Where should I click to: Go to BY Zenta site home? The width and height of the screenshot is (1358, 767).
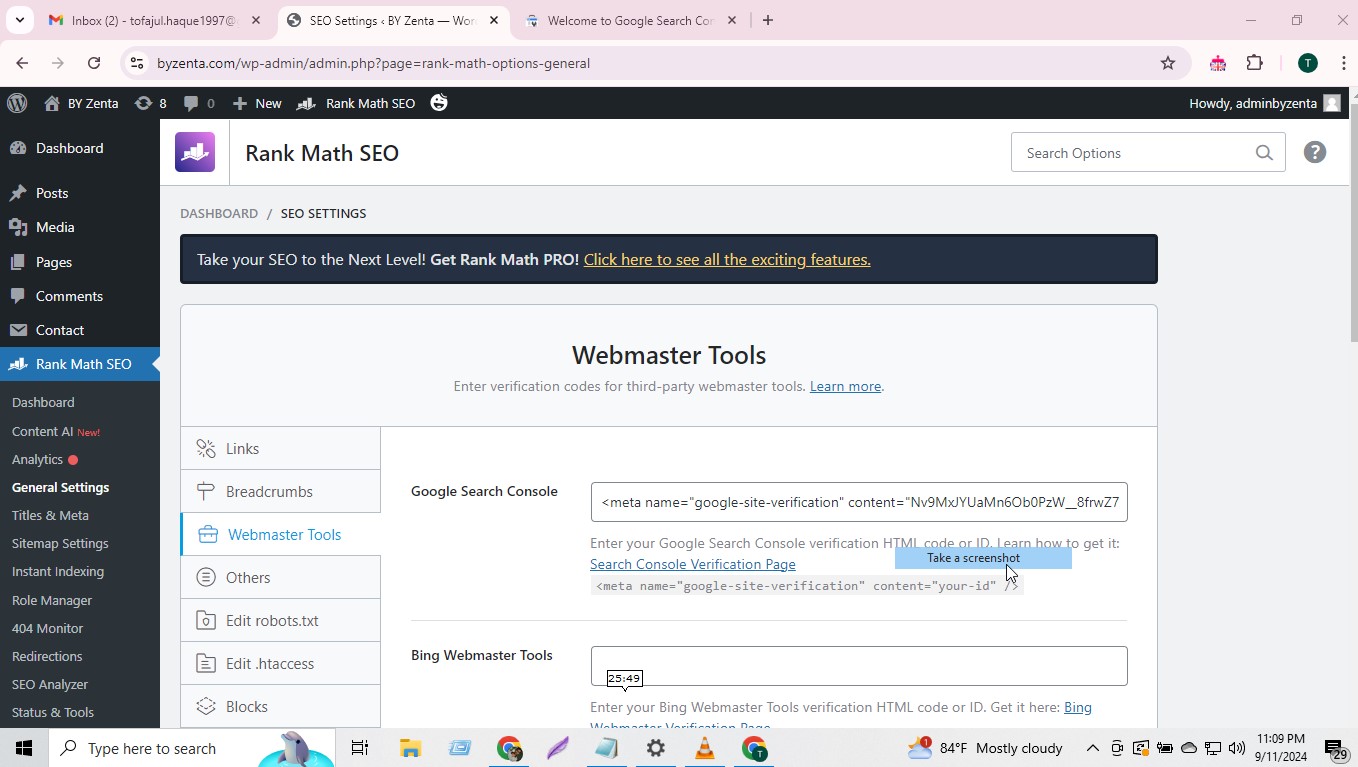(82, 103)
